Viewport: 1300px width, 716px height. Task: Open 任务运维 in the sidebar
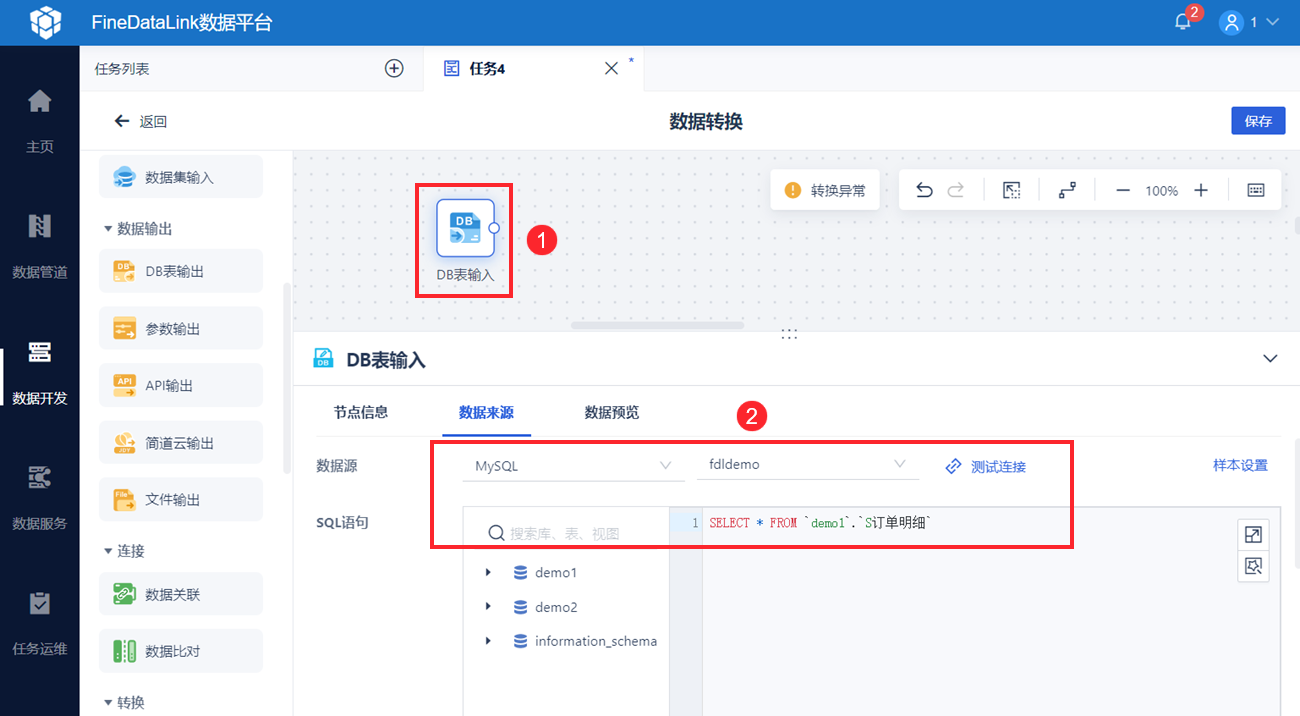[39, 623]
